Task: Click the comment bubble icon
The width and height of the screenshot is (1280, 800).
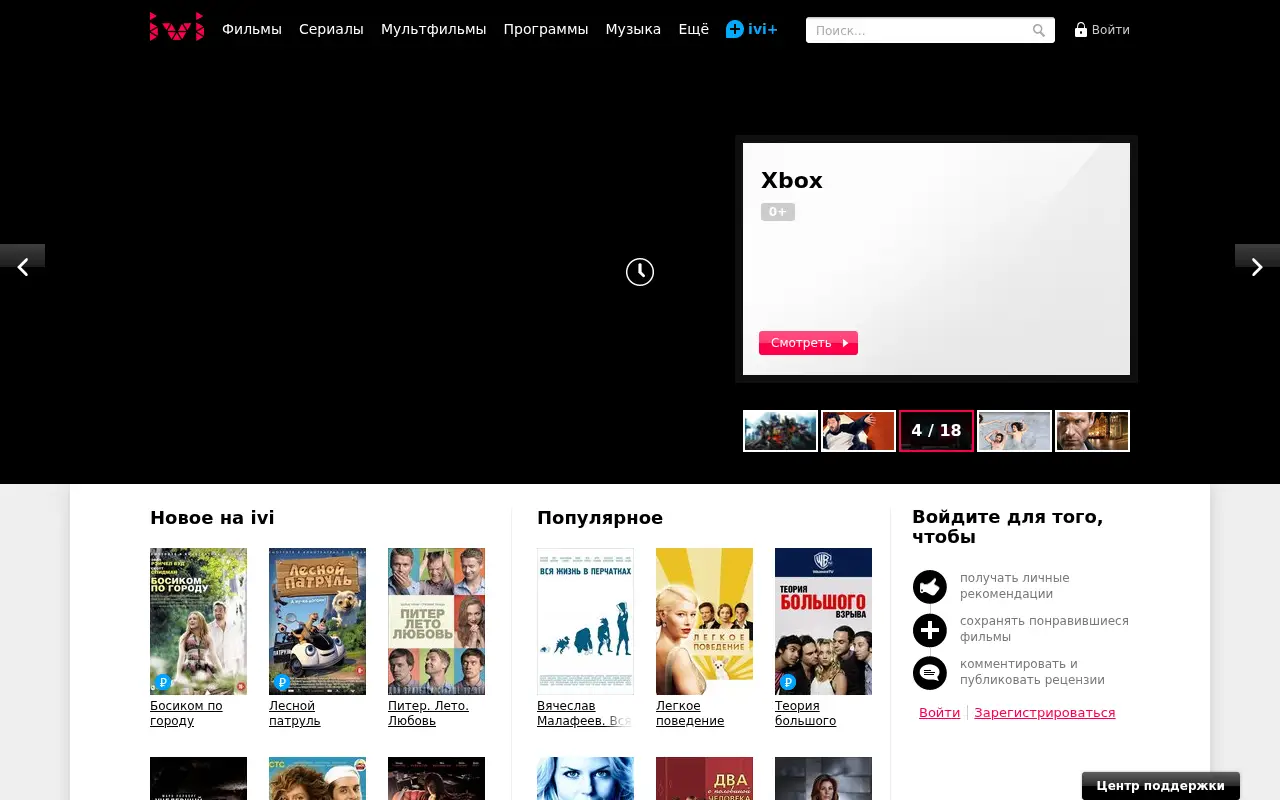Action: coord(930,673)
